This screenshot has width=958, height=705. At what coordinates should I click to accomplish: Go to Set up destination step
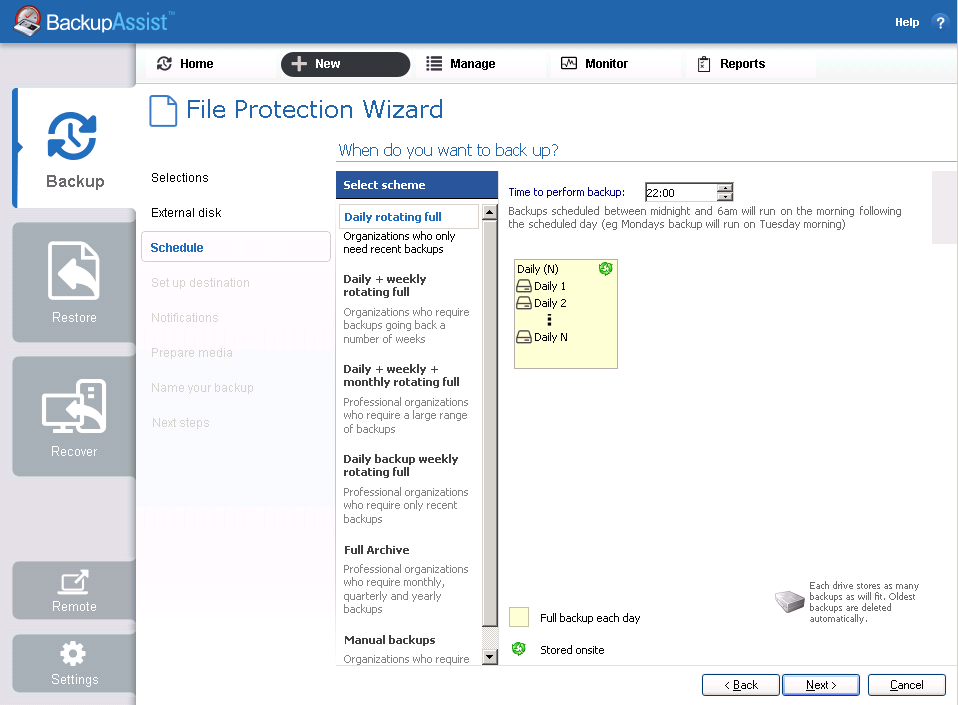click(x=200, y=283)
